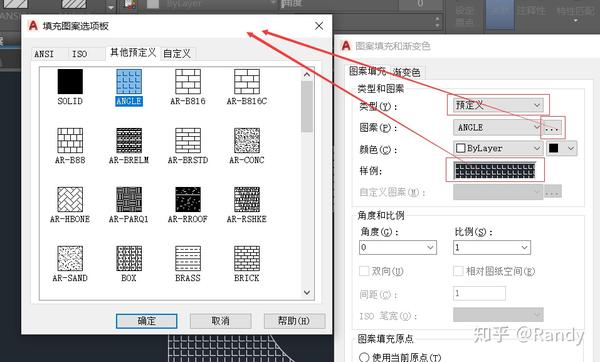Screen dimensions: 600x362
Task: Click pattern list scrollbar up arrow
Action: coord(307,75)
